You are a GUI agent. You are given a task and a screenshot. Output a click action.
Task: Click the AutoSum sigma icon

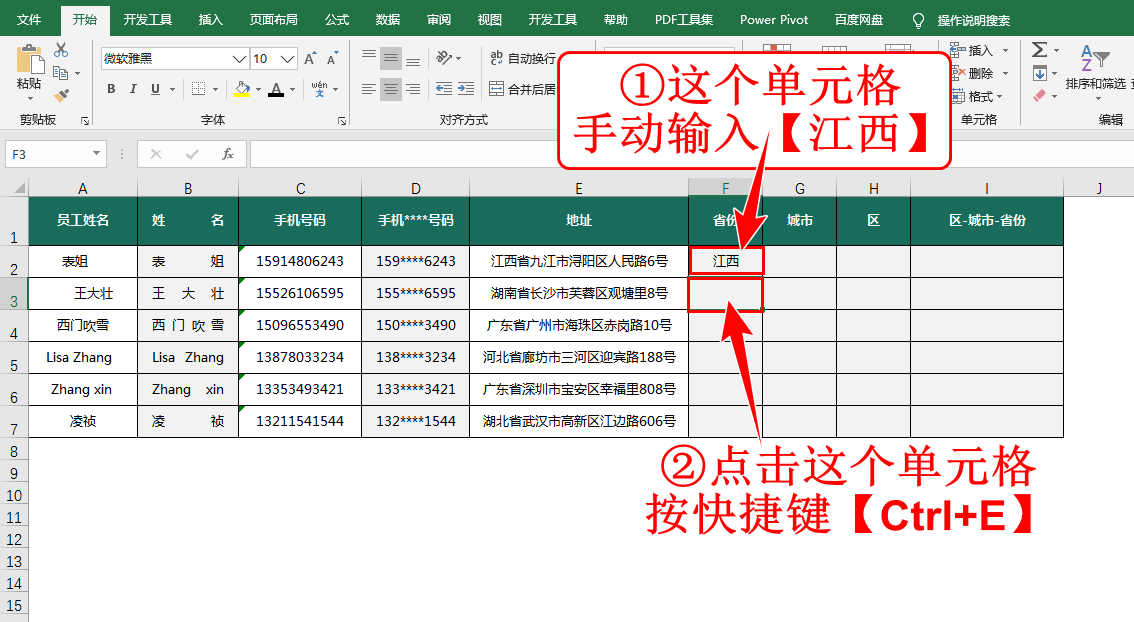click(x=1039, y=50)
